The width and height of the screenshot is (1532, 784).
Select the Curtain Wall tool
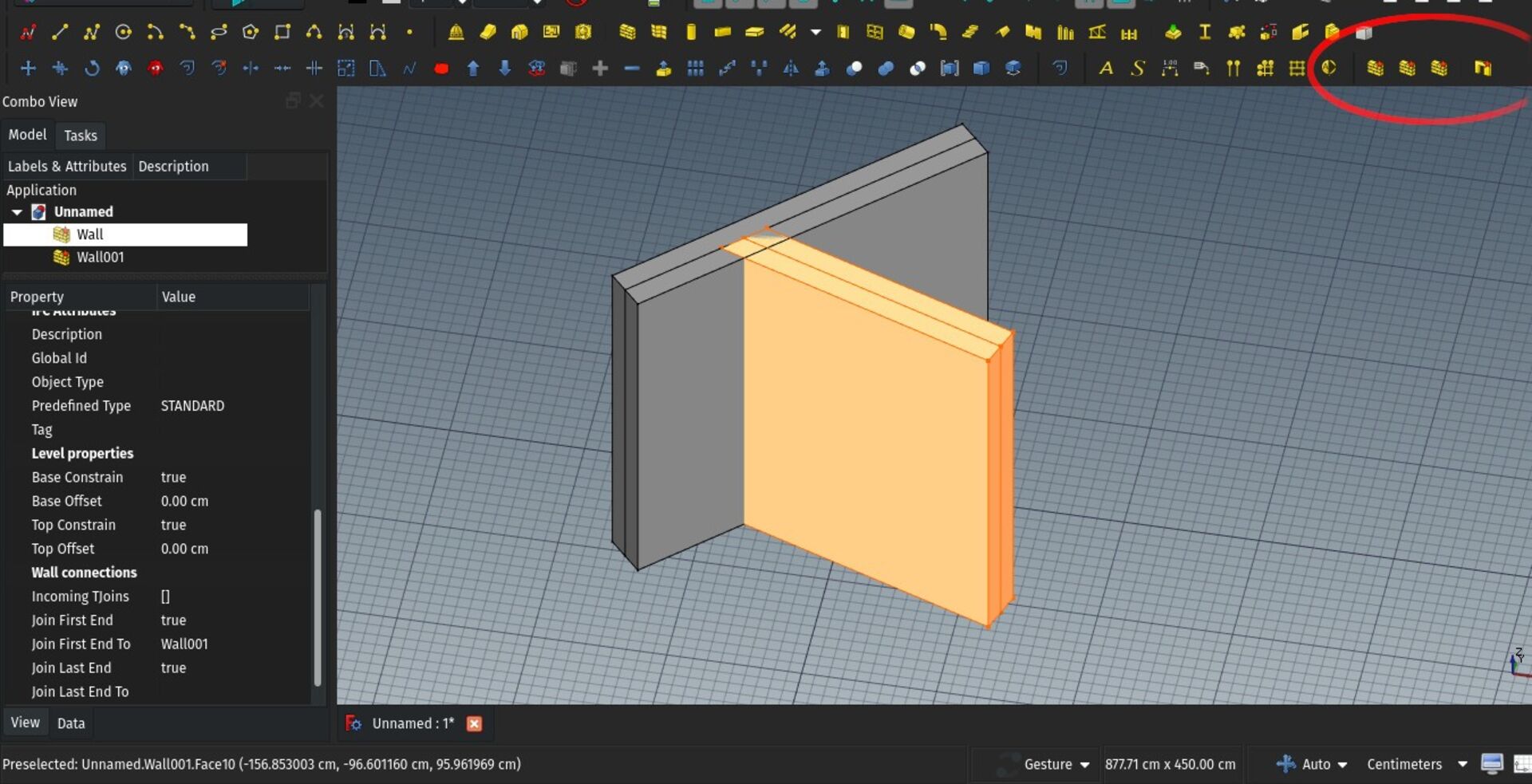659,33
